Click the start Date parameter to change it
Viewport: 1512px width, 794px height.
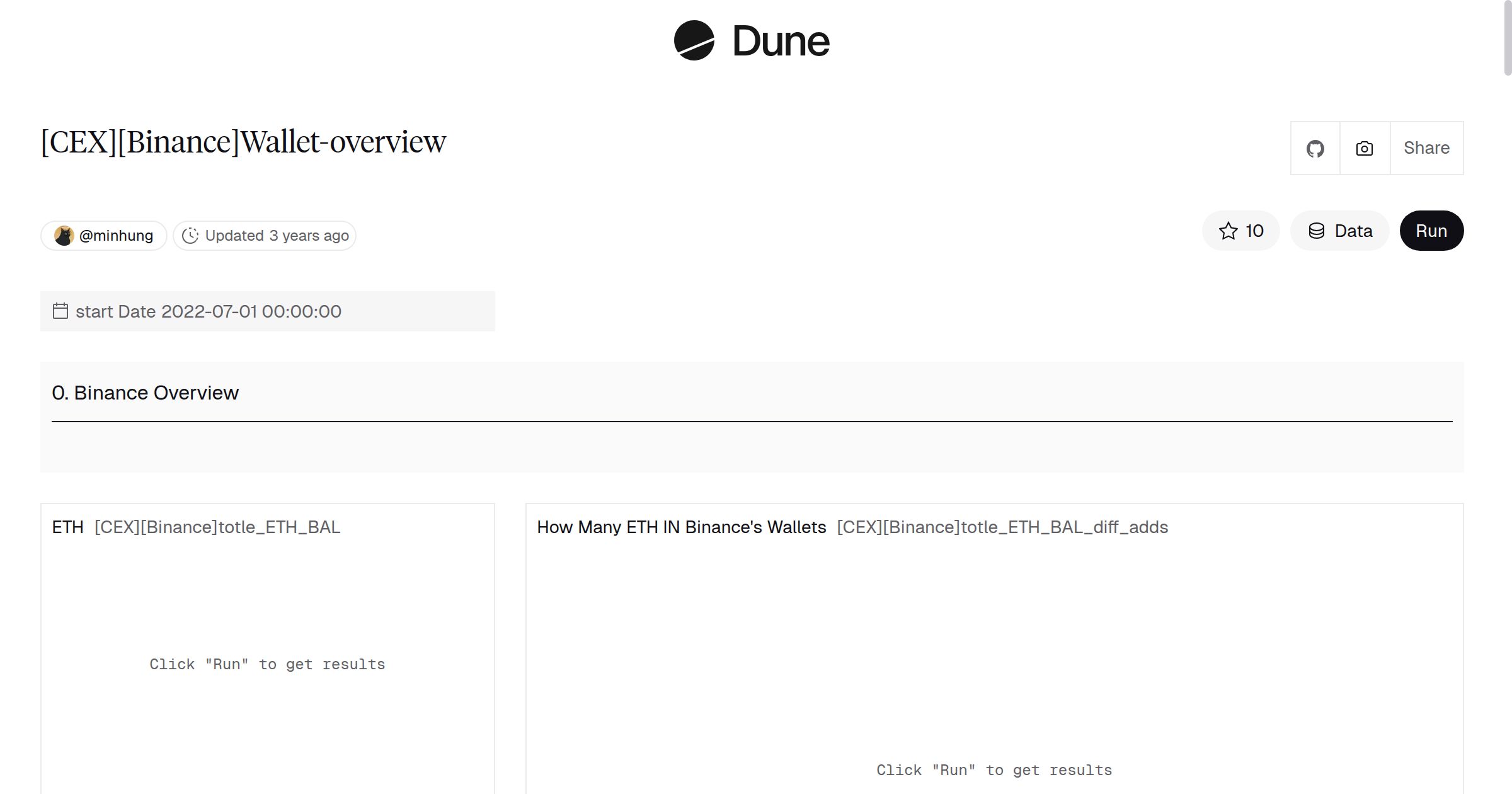tap(208, 311)
